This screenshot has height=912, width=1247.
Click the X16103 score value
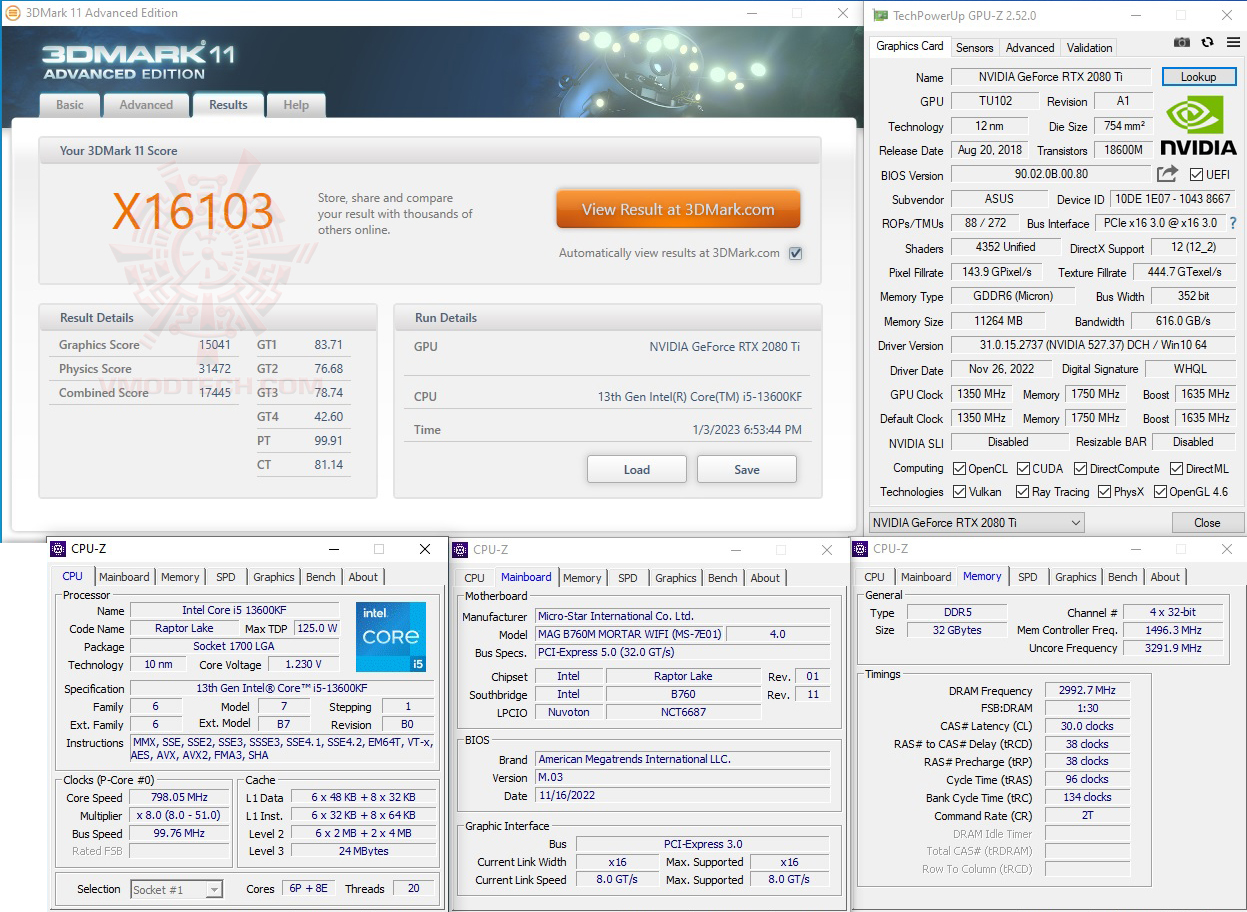[193, 211]
